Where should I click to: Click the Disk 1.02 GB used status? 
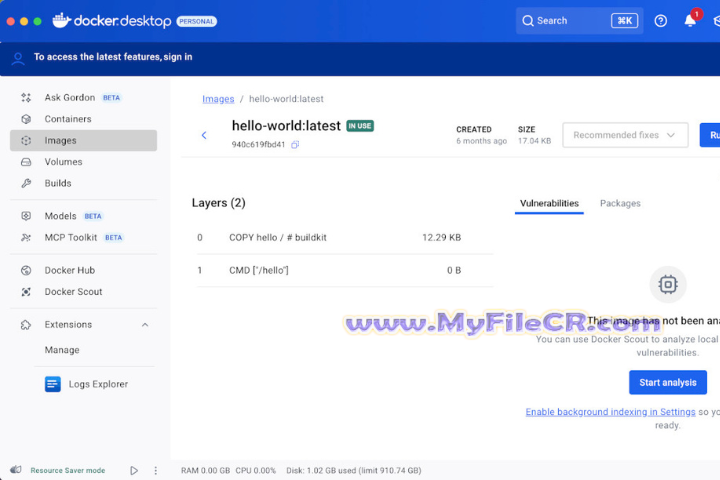pyautogui.click(x=354, y=470)
